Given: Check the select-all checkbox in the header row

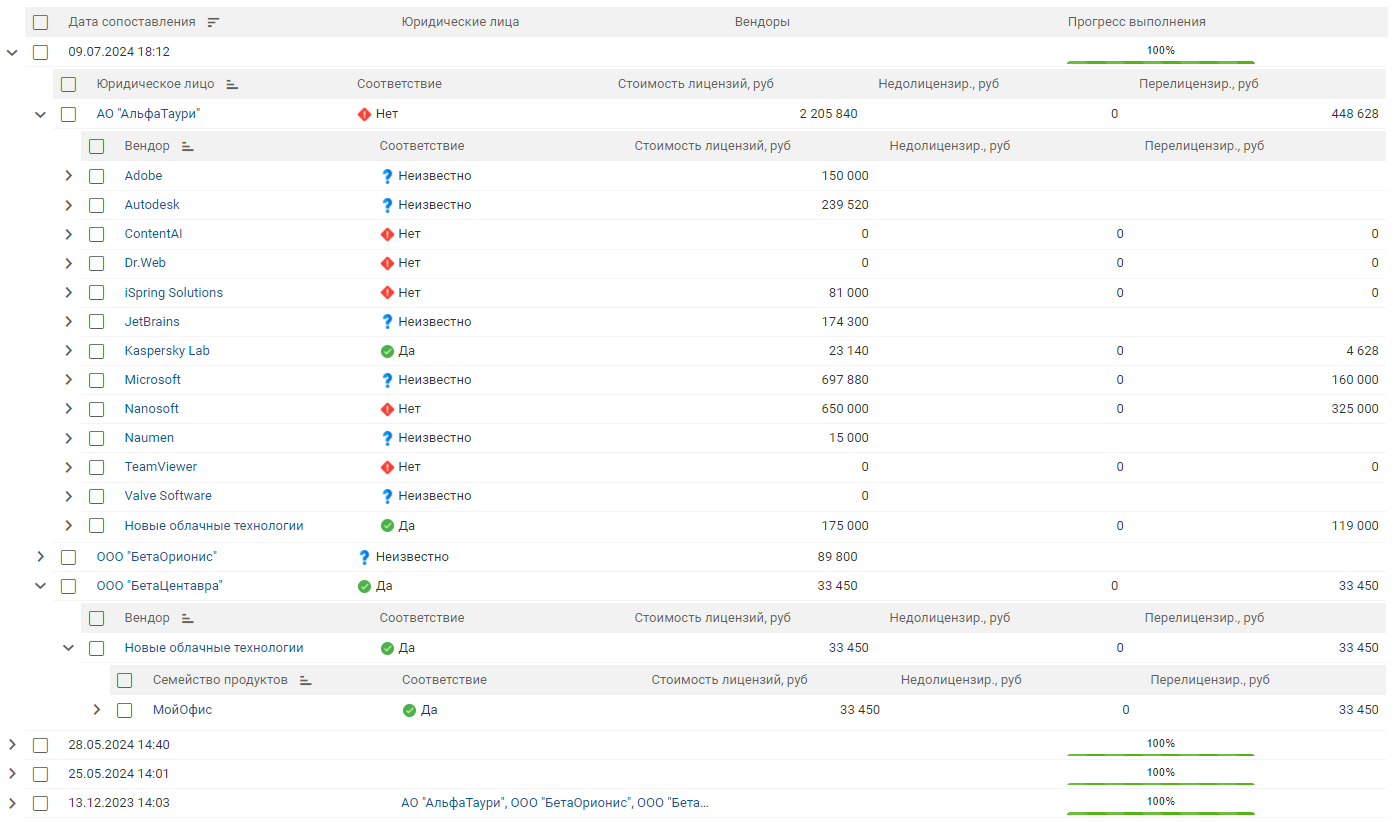Looking at the screenshot, I should (x=40, y=21).
